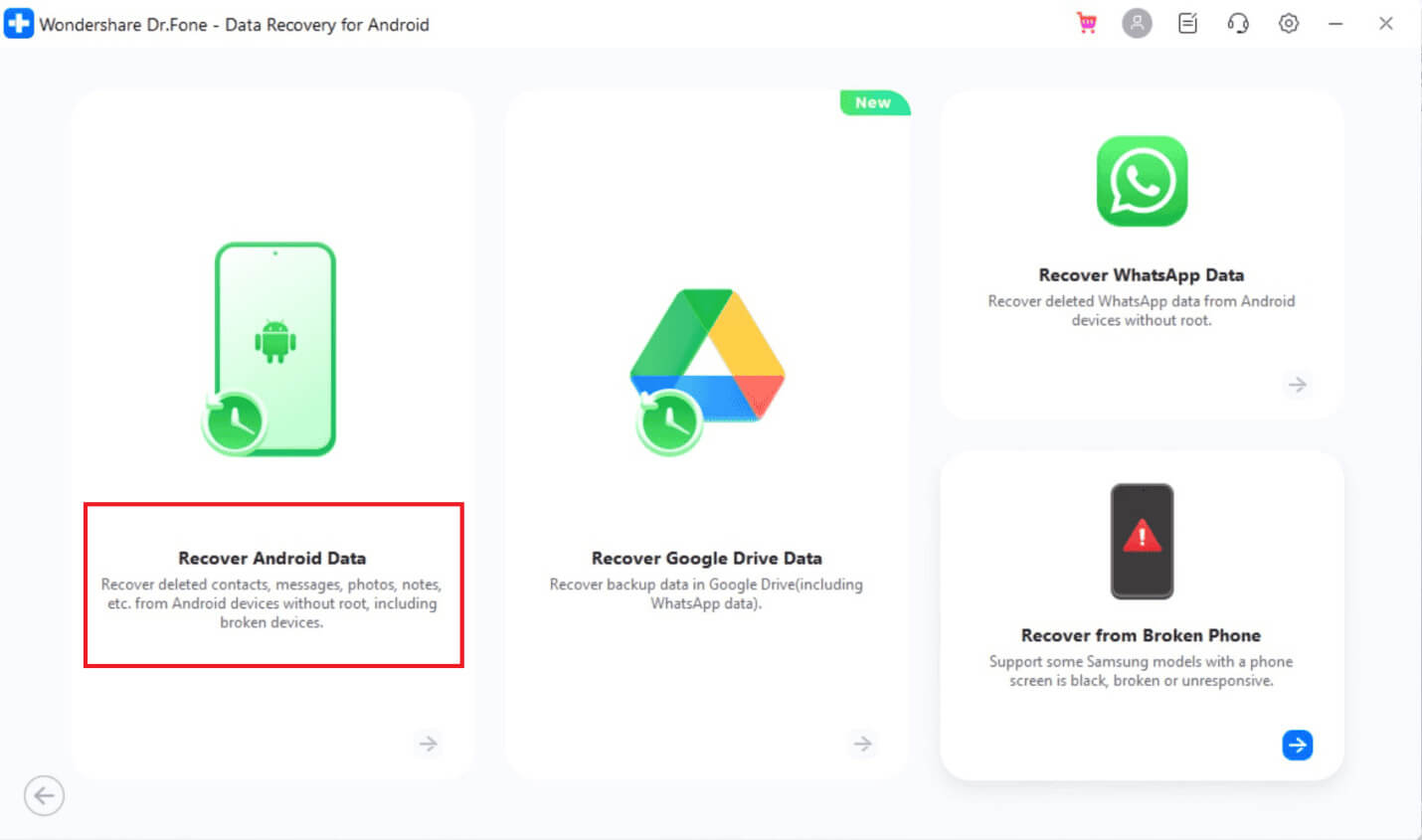This screenshot has width=1422, height=840.
Task: Click the broken phone warning icon
Action: 1142,541
